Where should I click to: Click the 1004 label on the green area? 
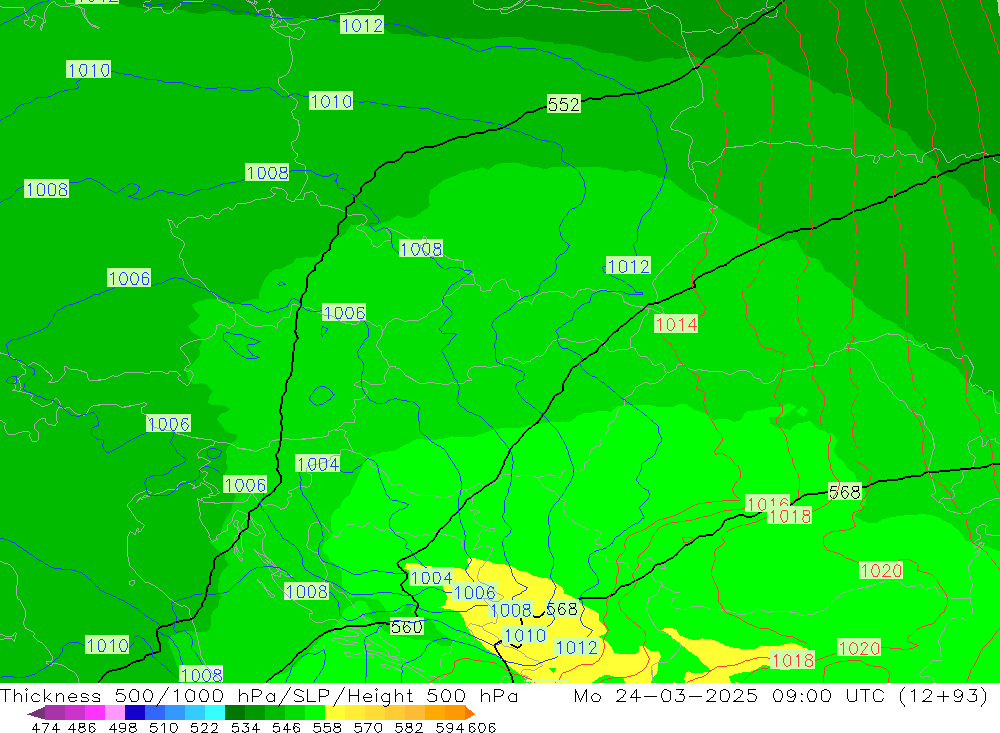pos(318,464)
